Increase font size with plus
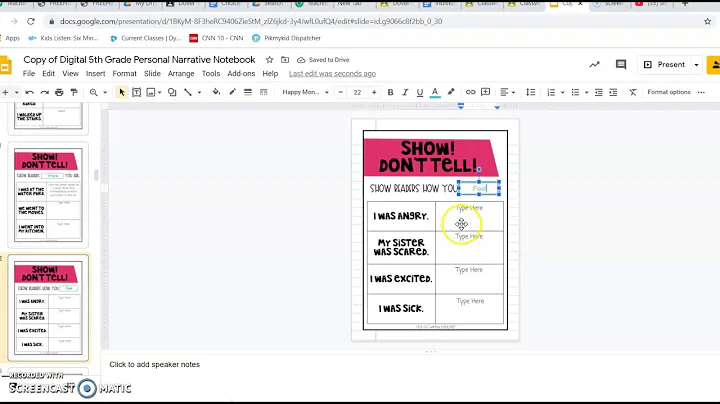This screenshot has height=404, width=720. point(374,92)
